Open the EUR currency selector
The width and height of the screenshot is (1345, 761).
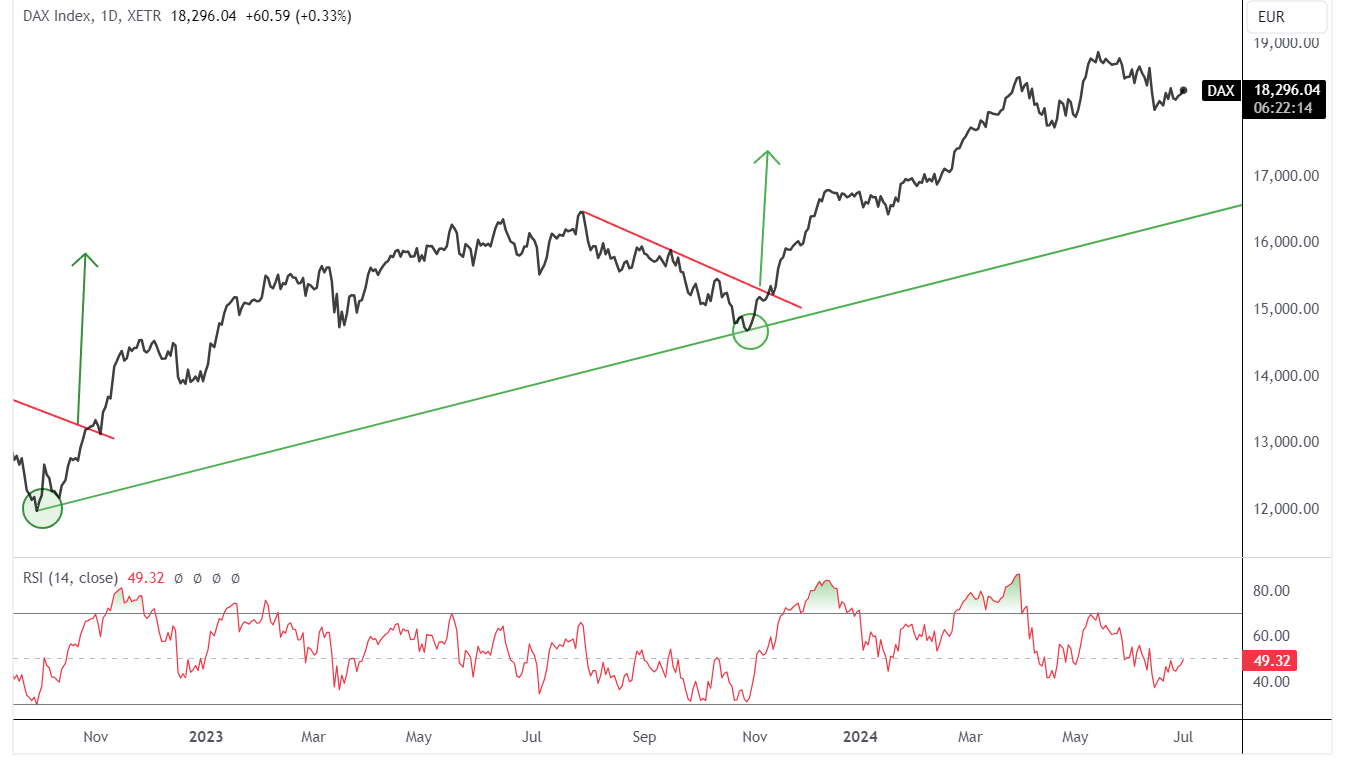(1285, 17)
